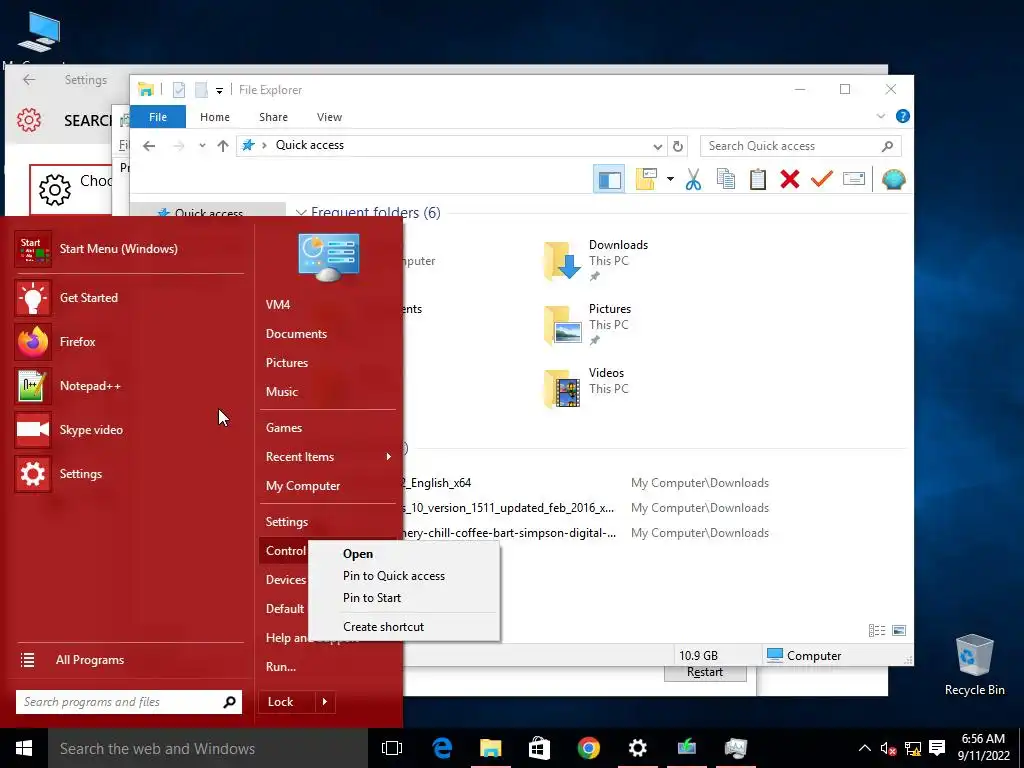Screen dimensions: 1024x768
Task: Choose Pin to Quick access
Action: pos(404,576)
